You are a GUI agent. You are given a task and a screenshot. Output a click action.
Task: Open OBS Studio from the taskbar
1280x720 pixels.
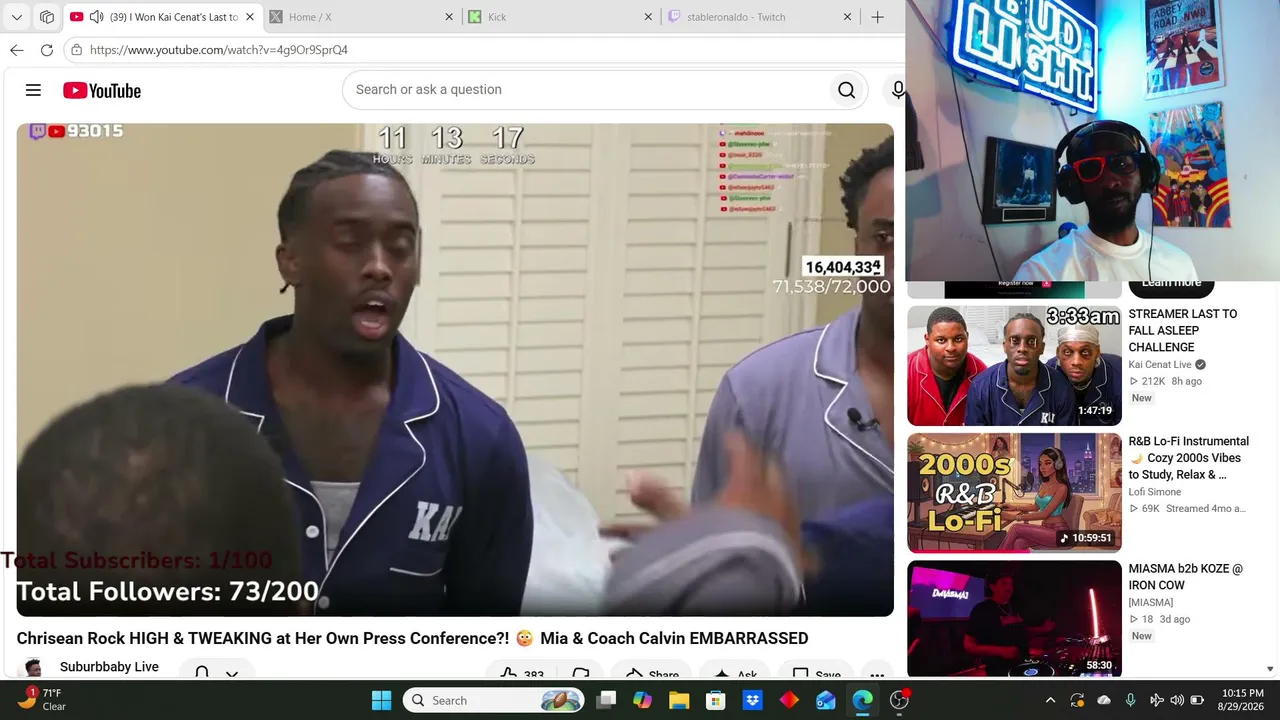899,700
